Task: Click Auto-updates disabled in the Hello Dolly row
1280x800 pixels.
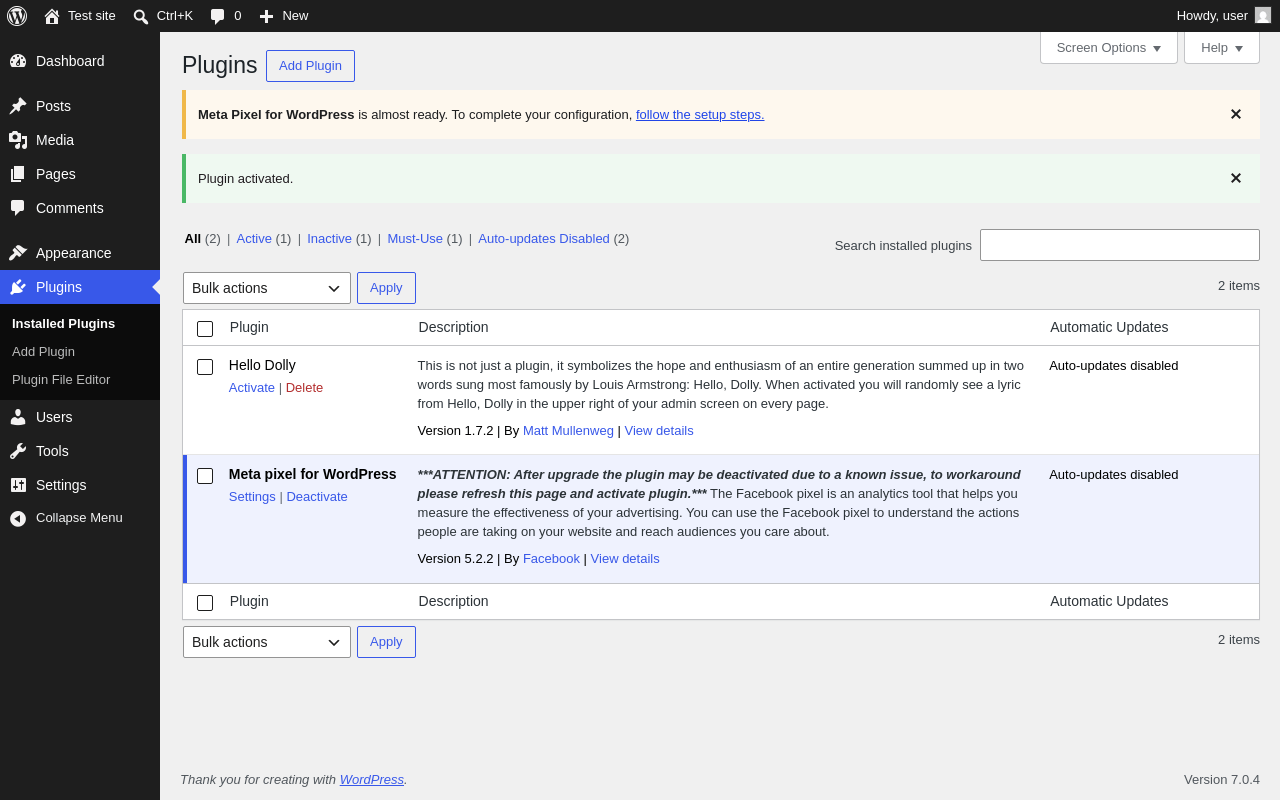Action: [1114, 366]
